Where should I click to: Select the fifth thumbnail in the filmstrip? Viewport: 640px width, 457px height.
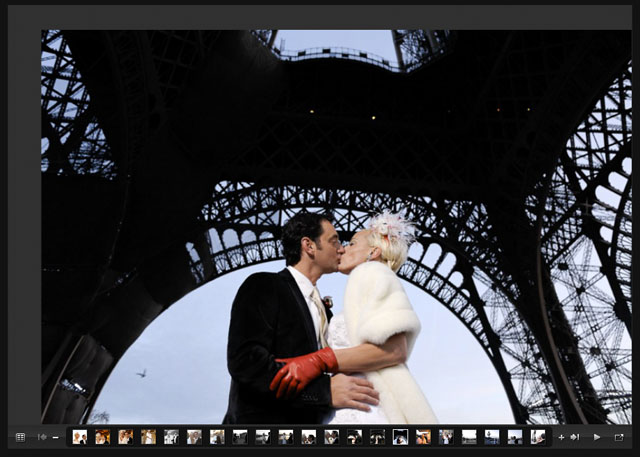tap(171, 437)
